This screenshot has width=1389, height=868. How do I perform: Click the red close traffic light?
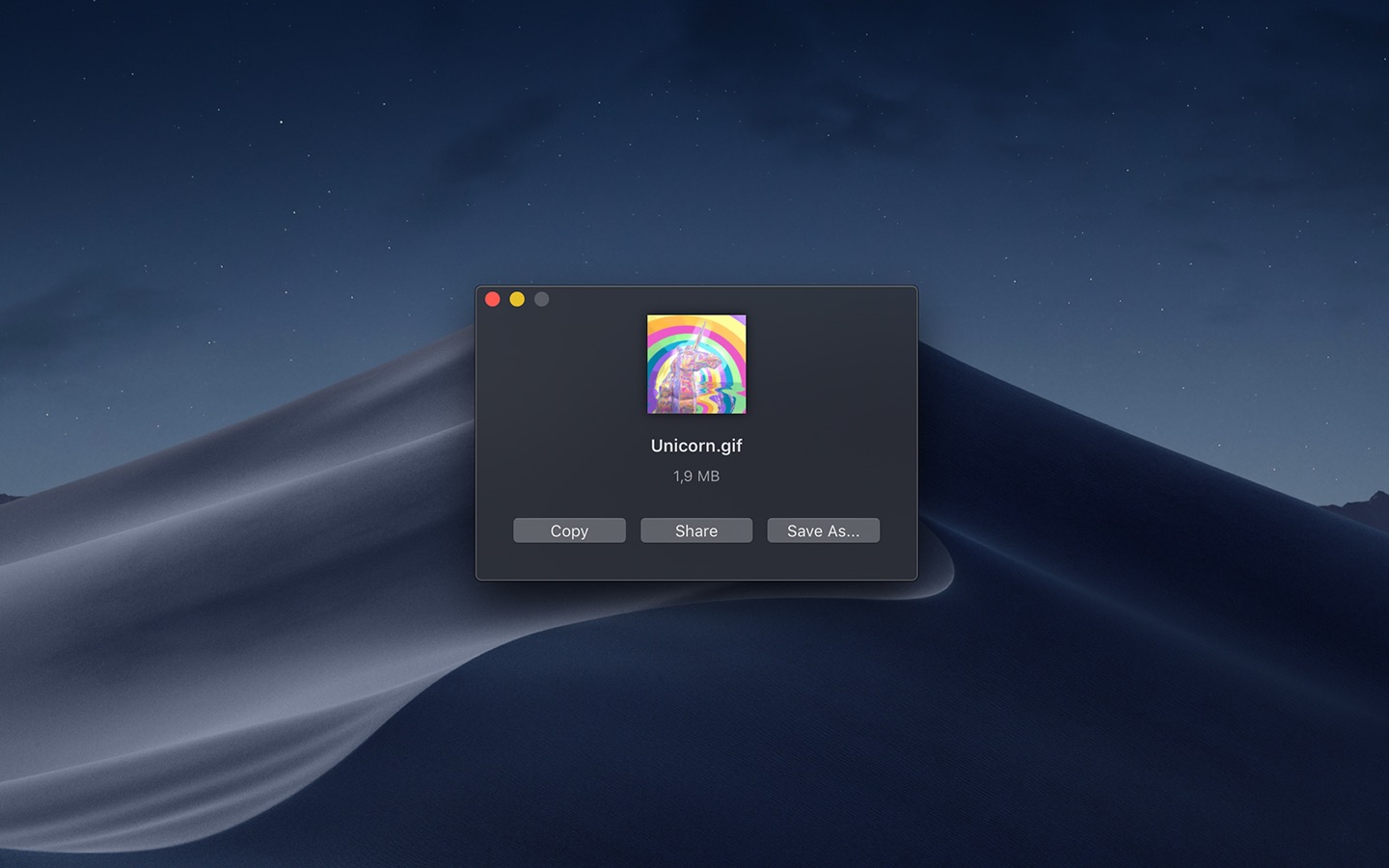[x=493, y=299]
